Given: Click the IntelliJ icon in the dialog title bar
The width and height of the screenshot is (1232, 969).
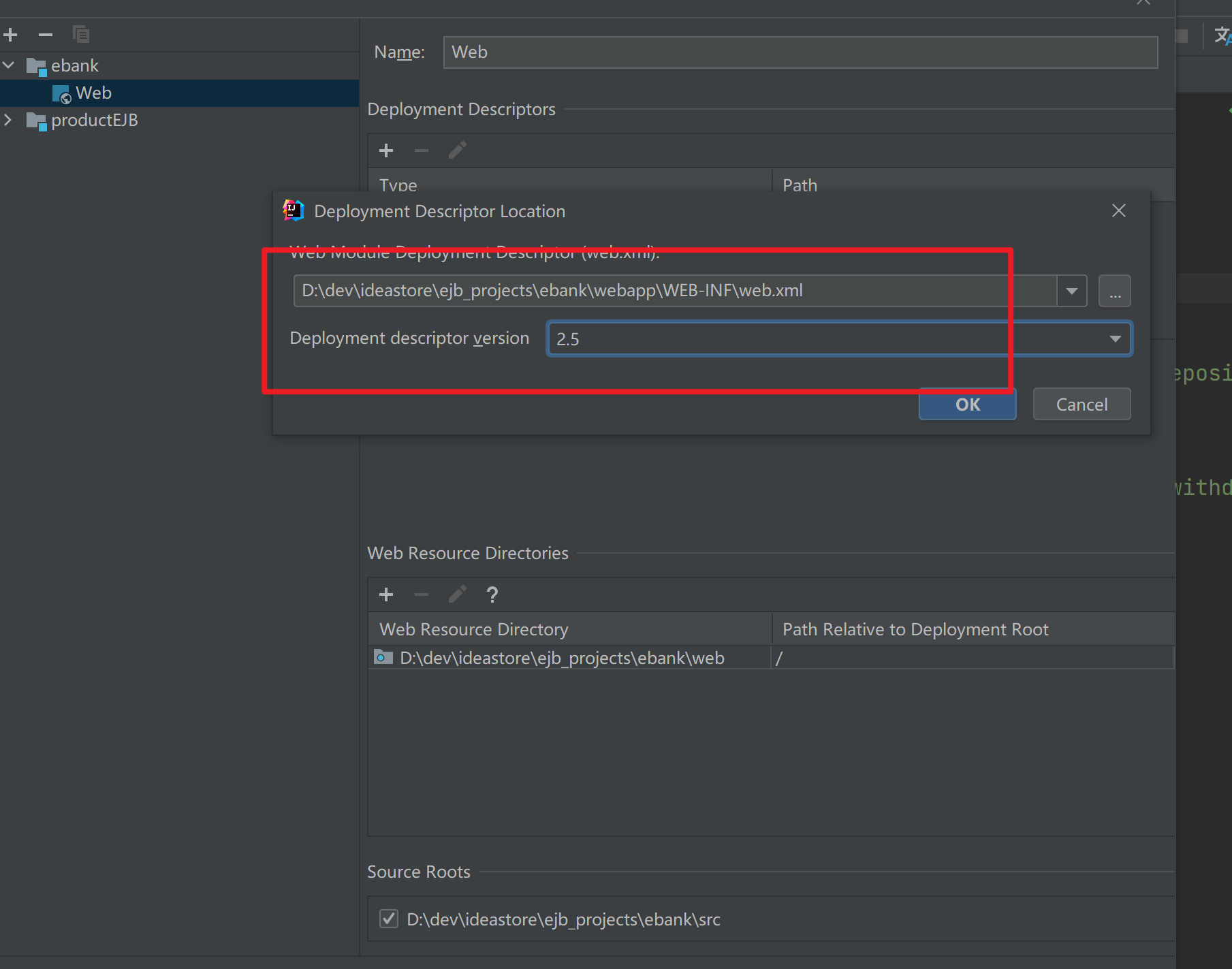Looking at the screenshot, I should click(294, 210).
